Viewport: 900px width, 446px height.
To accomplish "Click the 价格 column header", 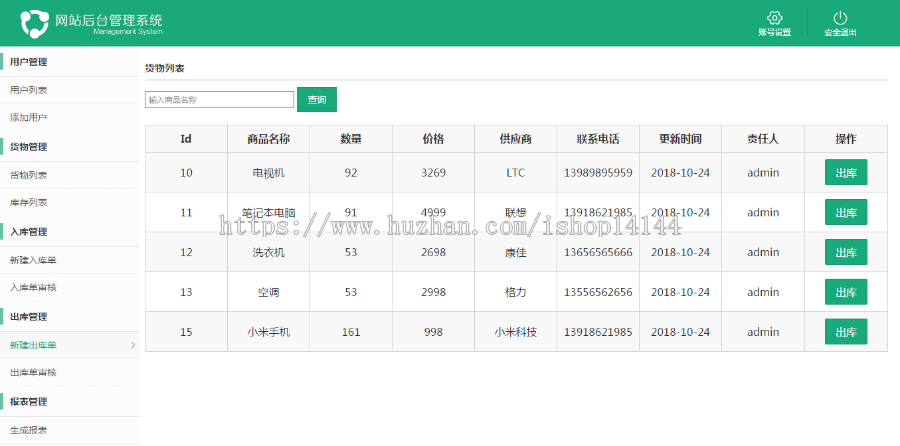I will pos(433,139).
